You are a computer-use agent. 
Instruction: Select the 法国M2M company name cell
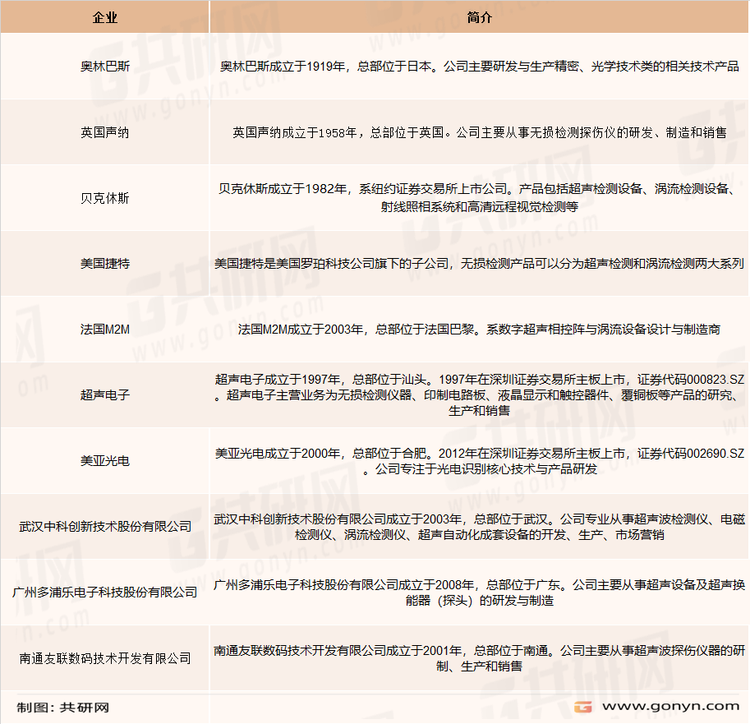click(x=105, y=329)
